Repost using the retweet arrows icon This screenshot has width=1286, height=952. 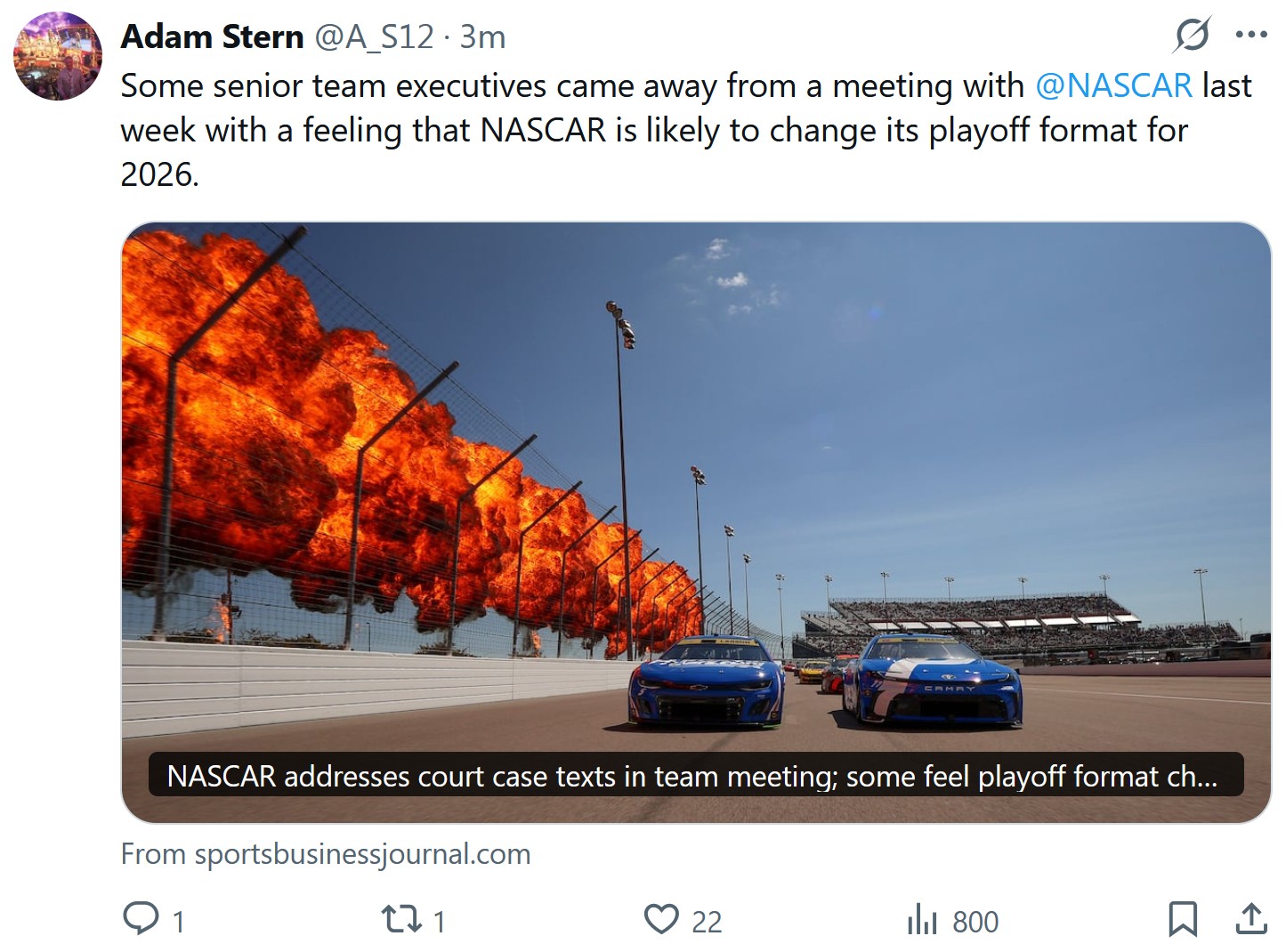(401, 919)
